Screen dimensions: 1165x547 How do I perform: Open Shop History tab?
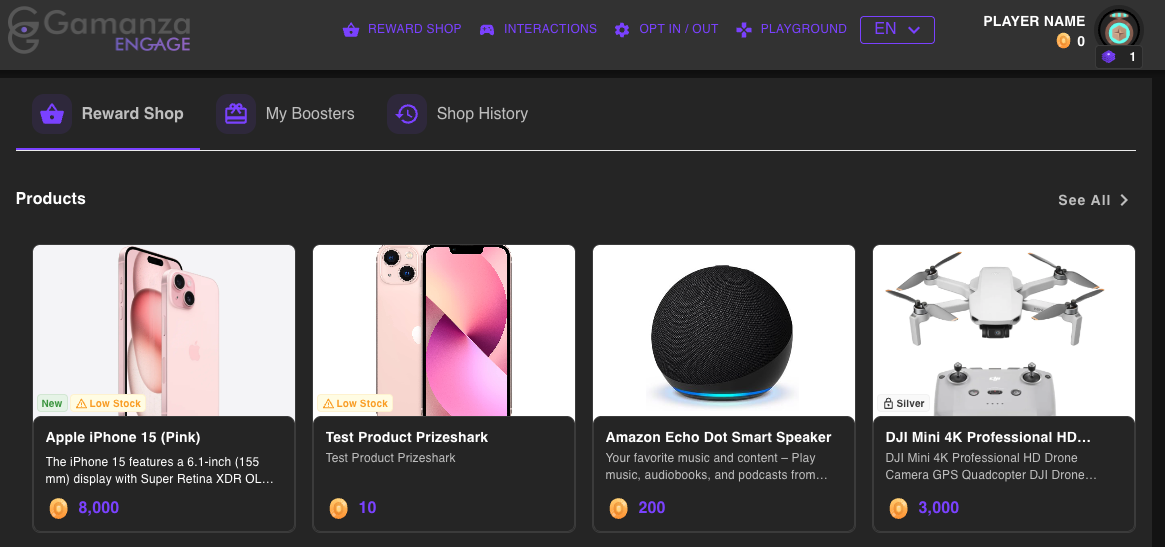click(481, 114)
